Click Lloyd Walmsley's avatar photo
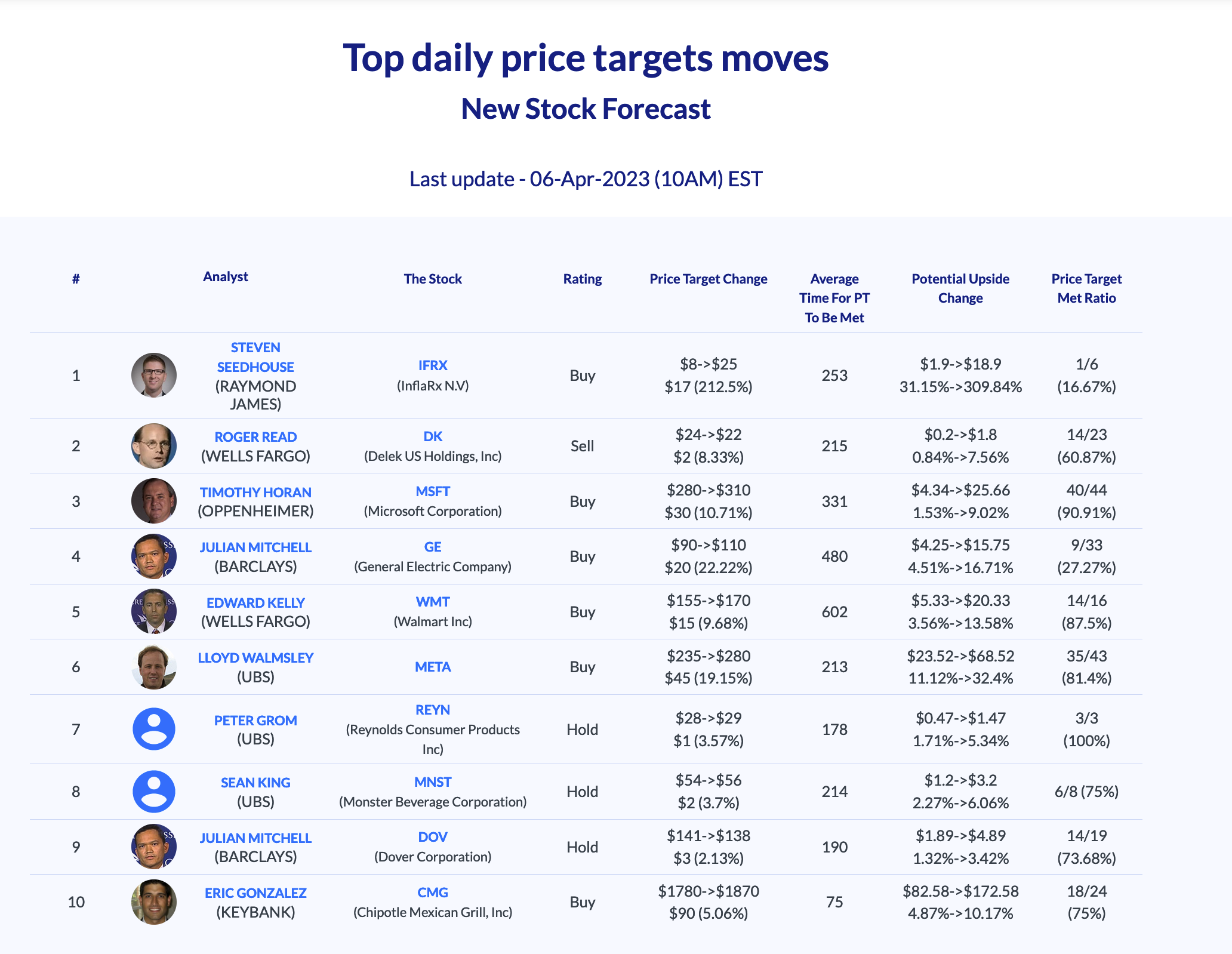 154,667
